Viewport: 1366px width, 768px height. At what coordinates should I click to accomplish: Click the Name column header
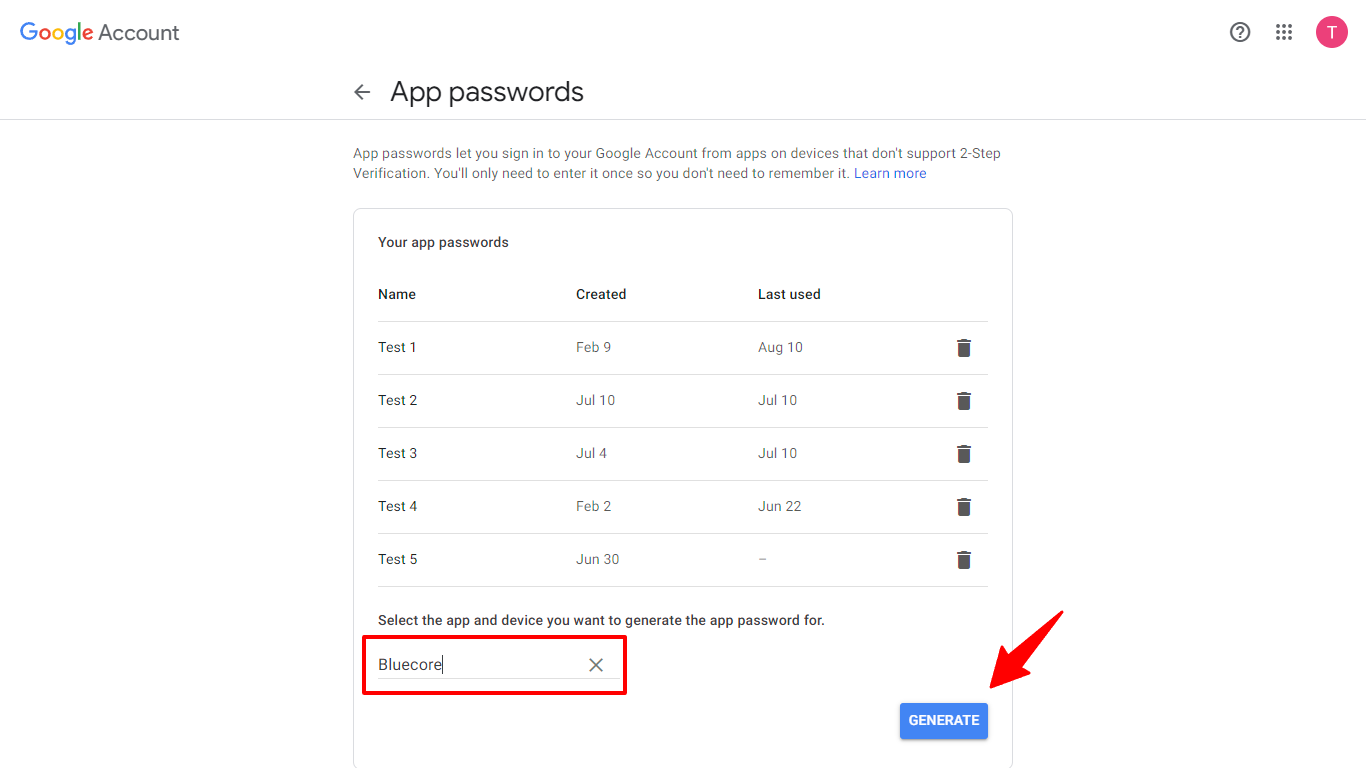pyautogui.click(x=397, y=295)
